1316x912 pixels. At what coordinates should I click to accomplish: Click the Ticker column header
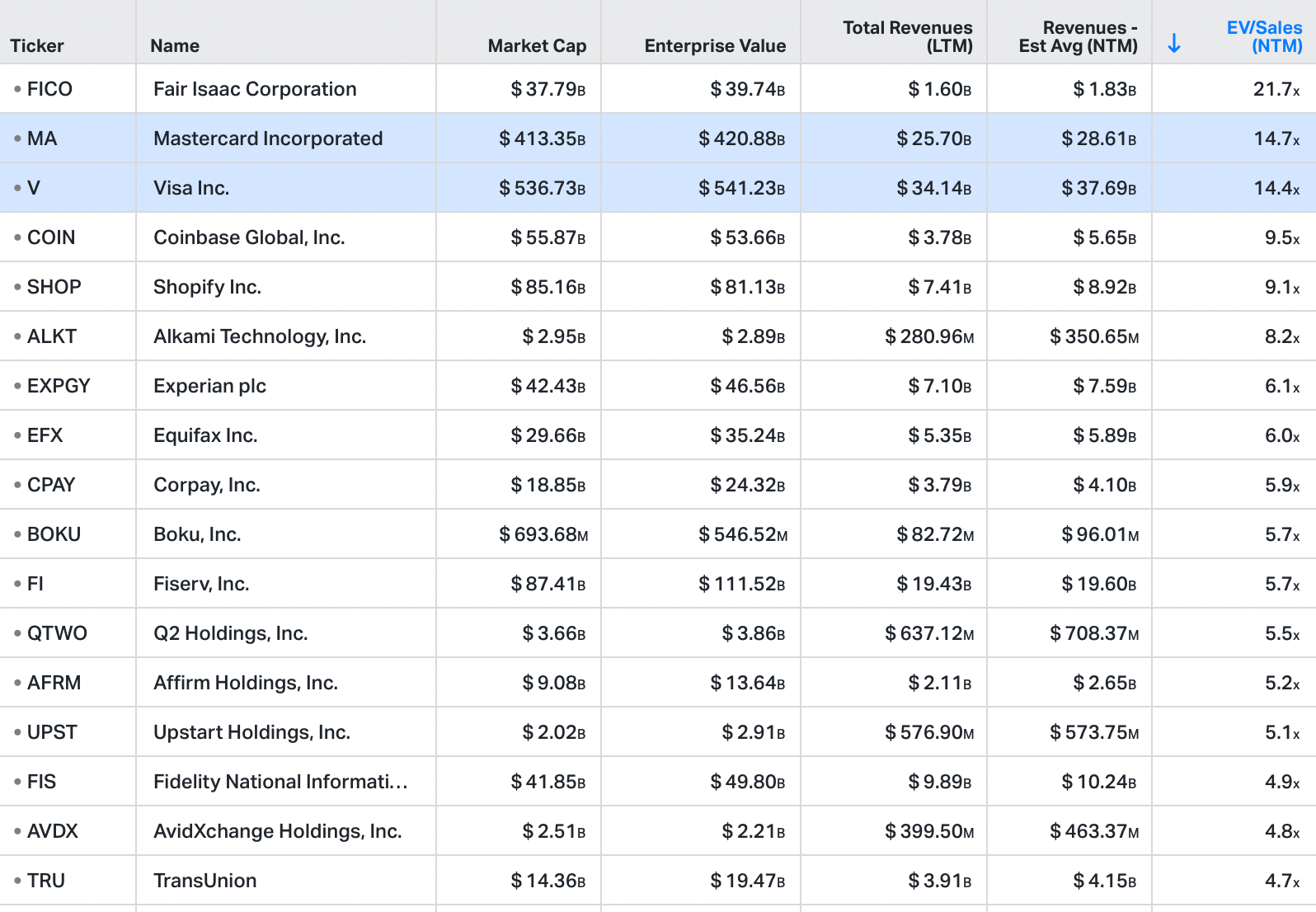click(x=37, y=45)
